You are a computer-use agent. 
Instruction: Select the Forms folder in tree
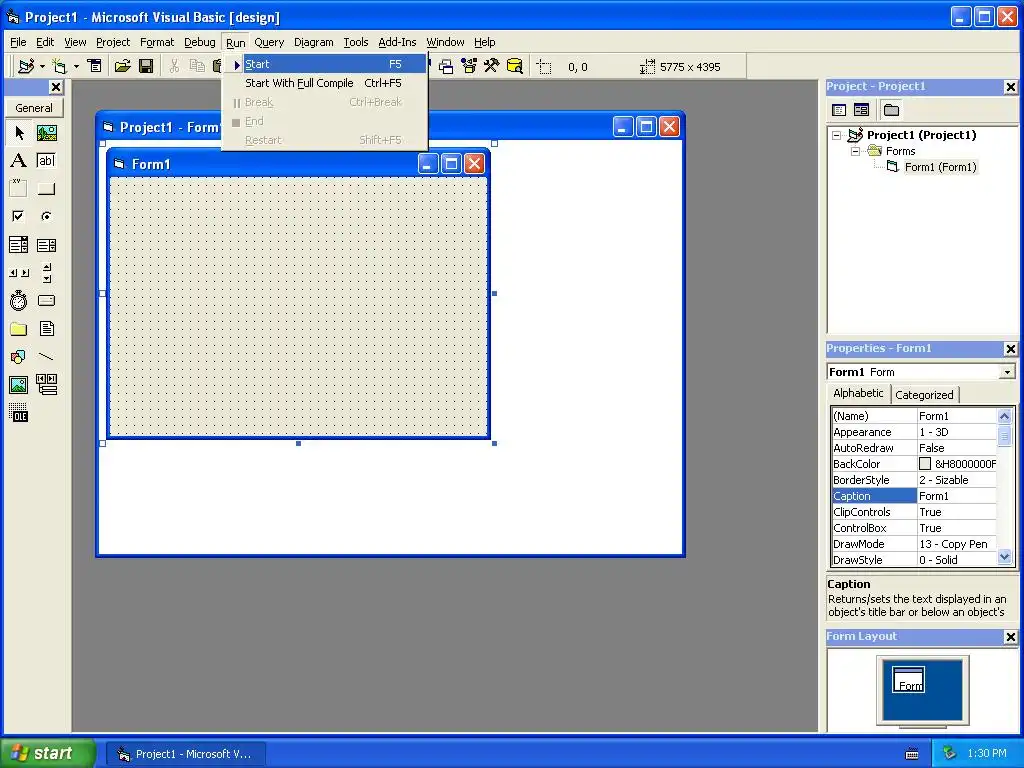pos(901,151)
